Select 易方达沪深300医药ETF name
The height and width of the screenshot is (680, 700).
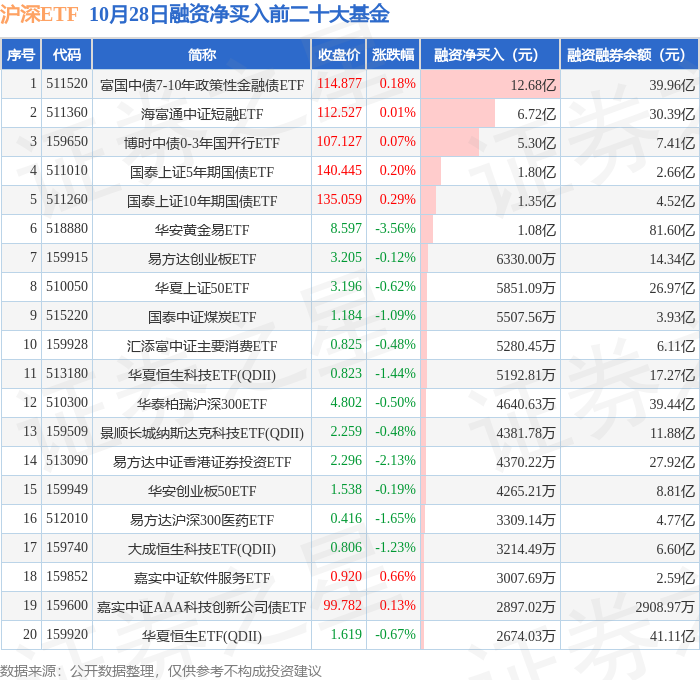(x=202, y=520)
